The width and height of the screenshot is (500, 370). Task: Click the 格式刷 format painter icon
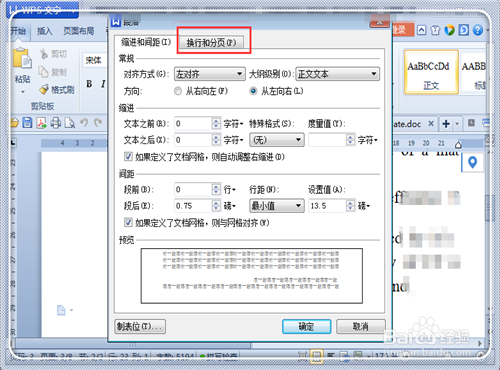click(x=44, y=89)
